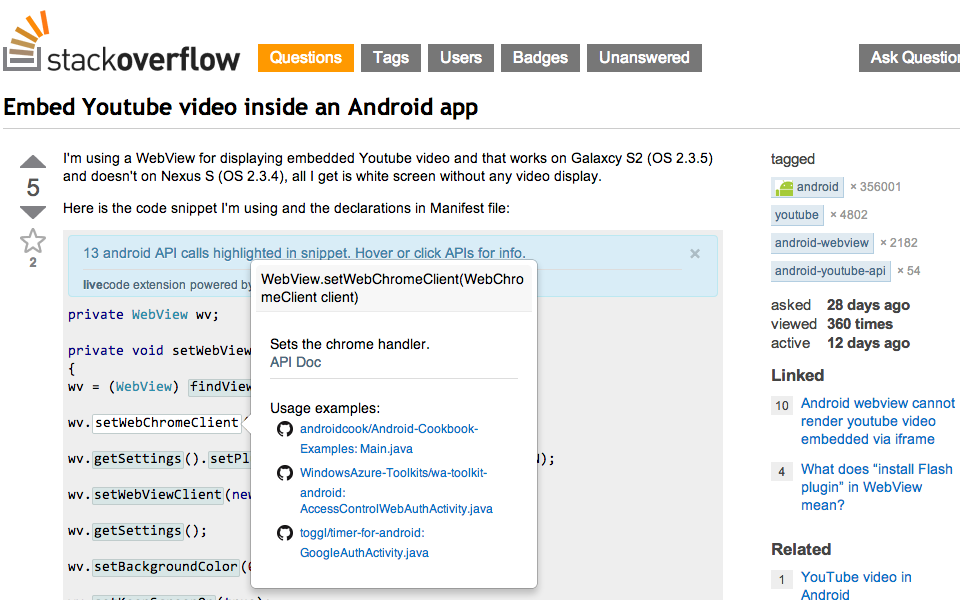Click the highlighted setBackgroundColor API call
The height and width of the screenshot is (600, 960).
[x=166, y=567]
